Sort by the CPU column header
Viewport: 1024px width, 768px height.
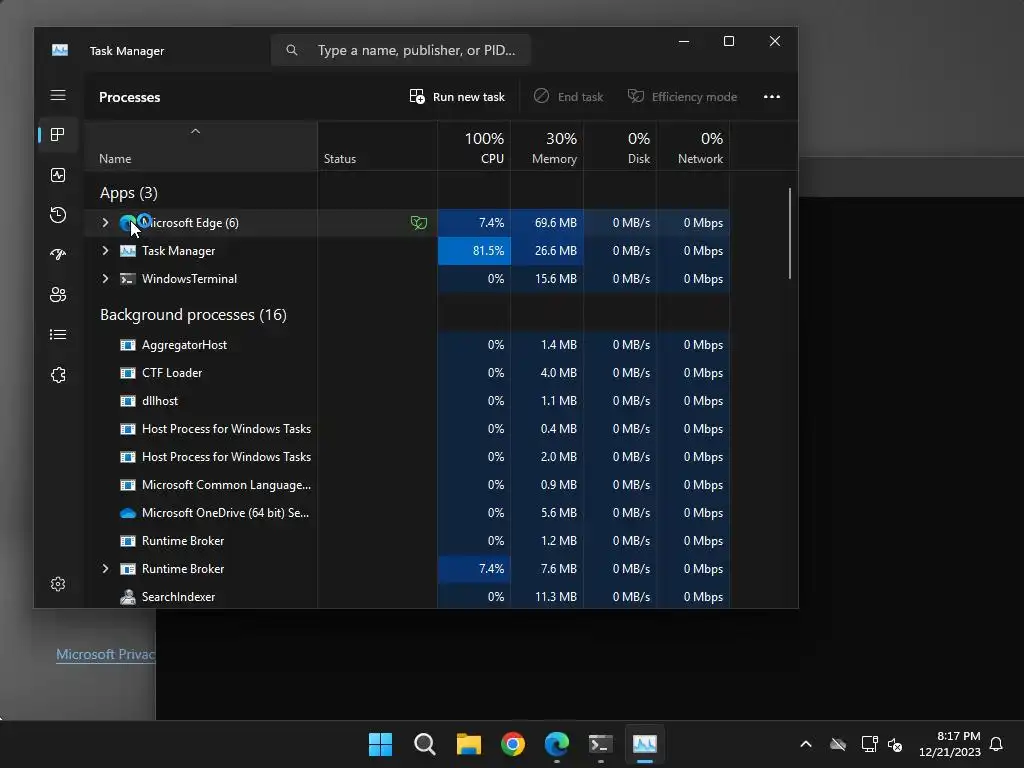point(474,146)
